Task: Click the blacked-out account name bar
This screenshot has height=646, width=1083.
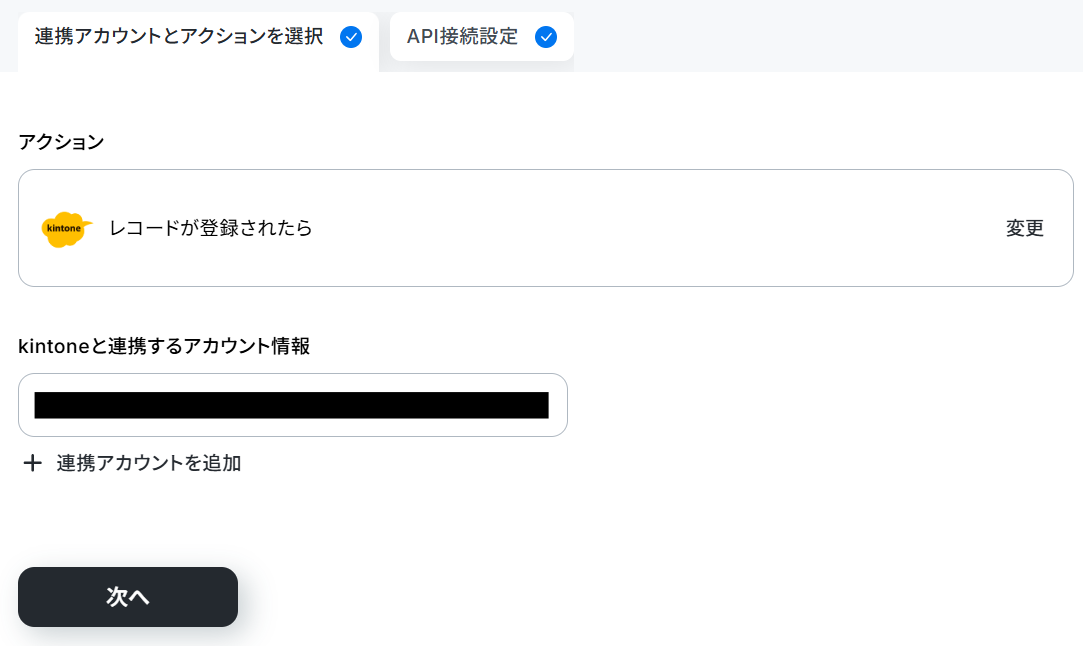Action: (x=291, y=405)
